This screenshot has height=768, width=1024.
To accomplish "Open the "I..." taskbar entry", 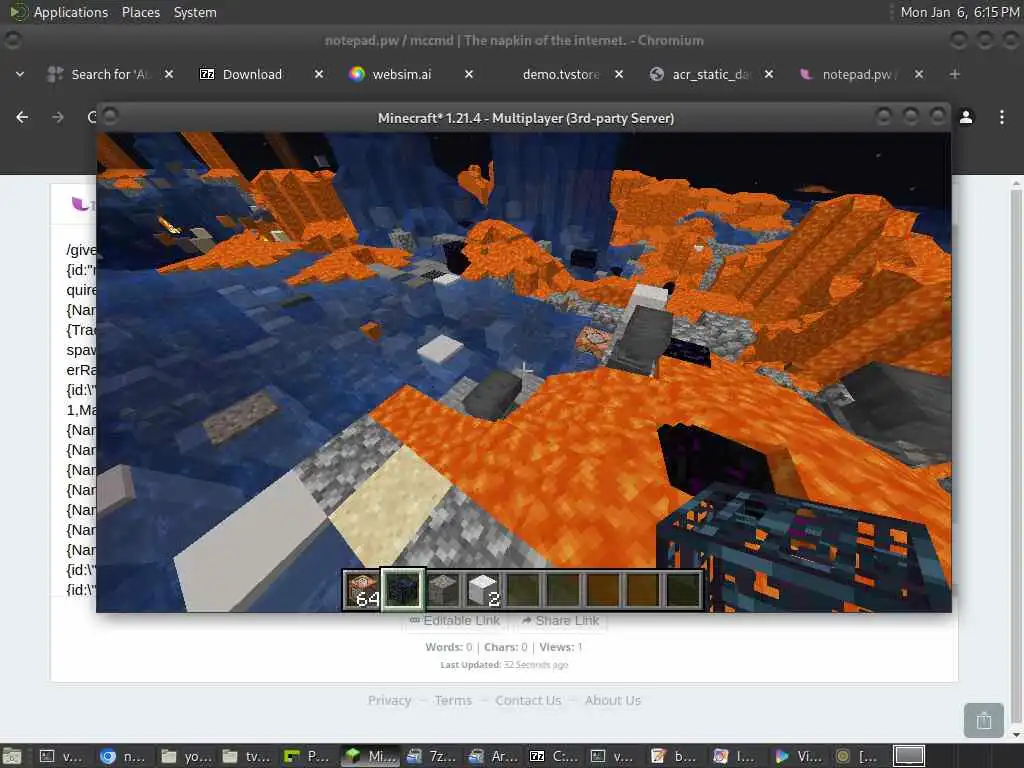I will point(738,756).
